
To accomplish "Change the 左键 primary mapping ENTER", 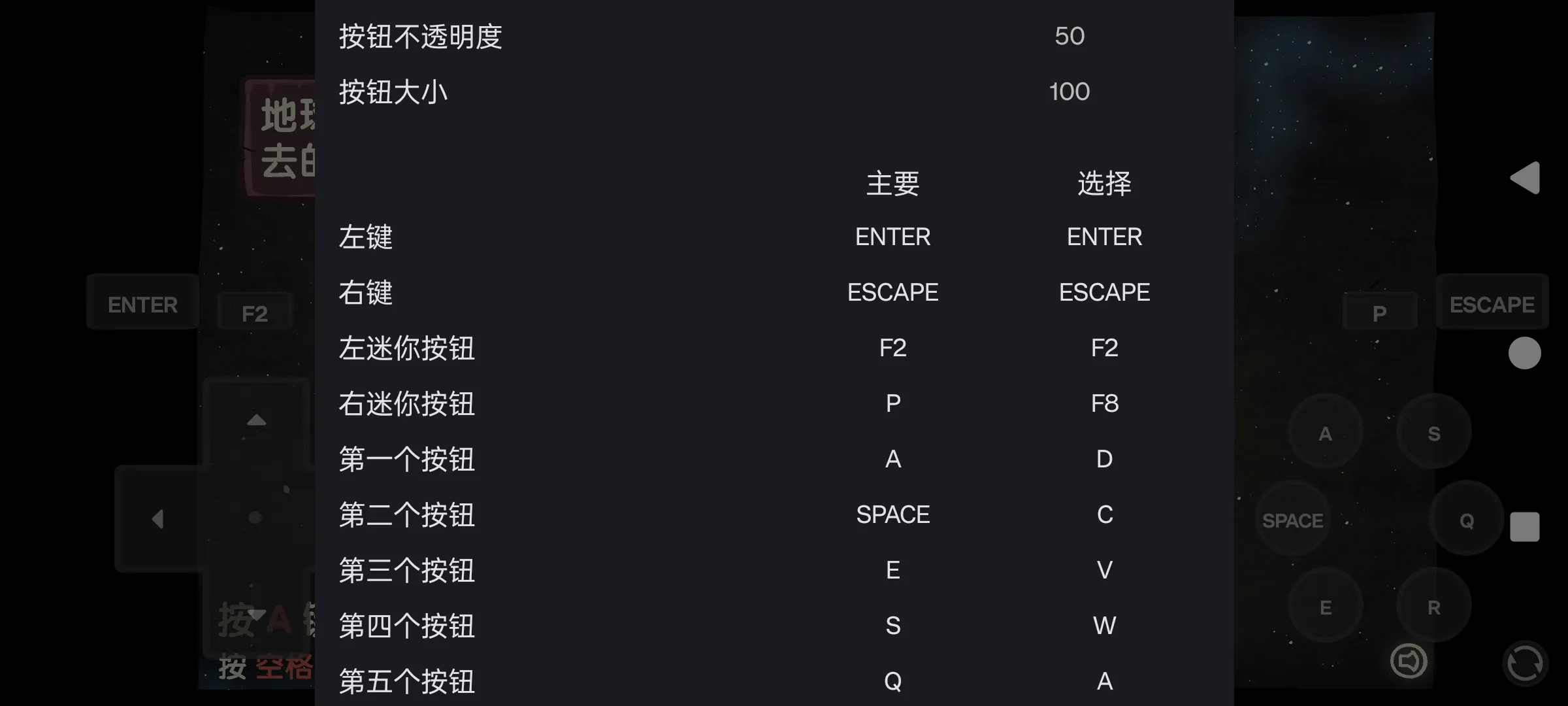I will click(892, 236).
